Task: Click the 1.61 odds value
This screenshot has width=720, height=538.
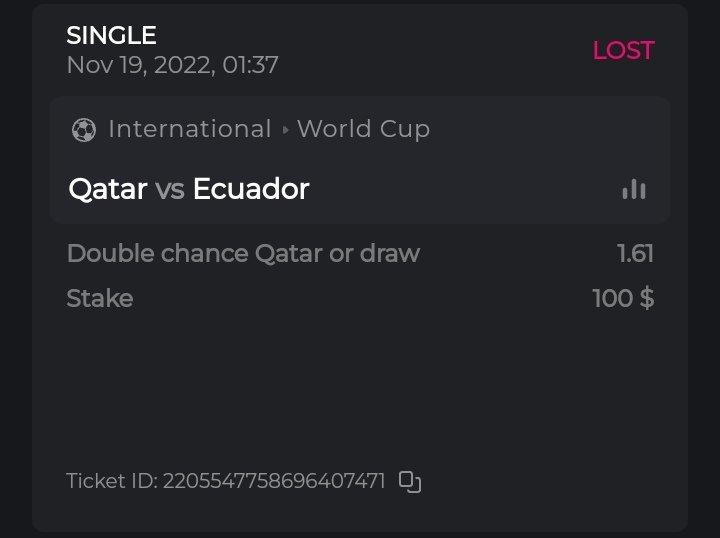Action: click(x=635, y=253)
